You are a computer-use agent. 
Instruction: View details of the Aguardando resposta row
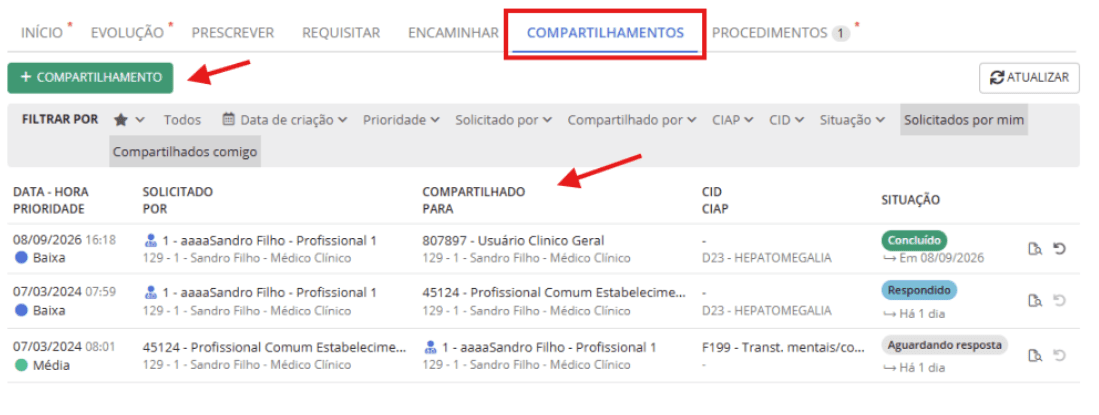click(x=1035, y=356)
